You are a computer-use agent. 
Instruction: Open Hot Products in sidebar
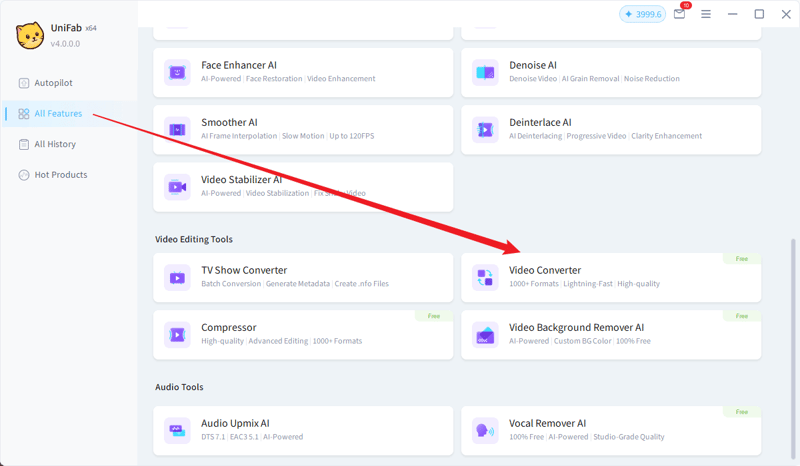pyautogui.click(x=60, y=175)
